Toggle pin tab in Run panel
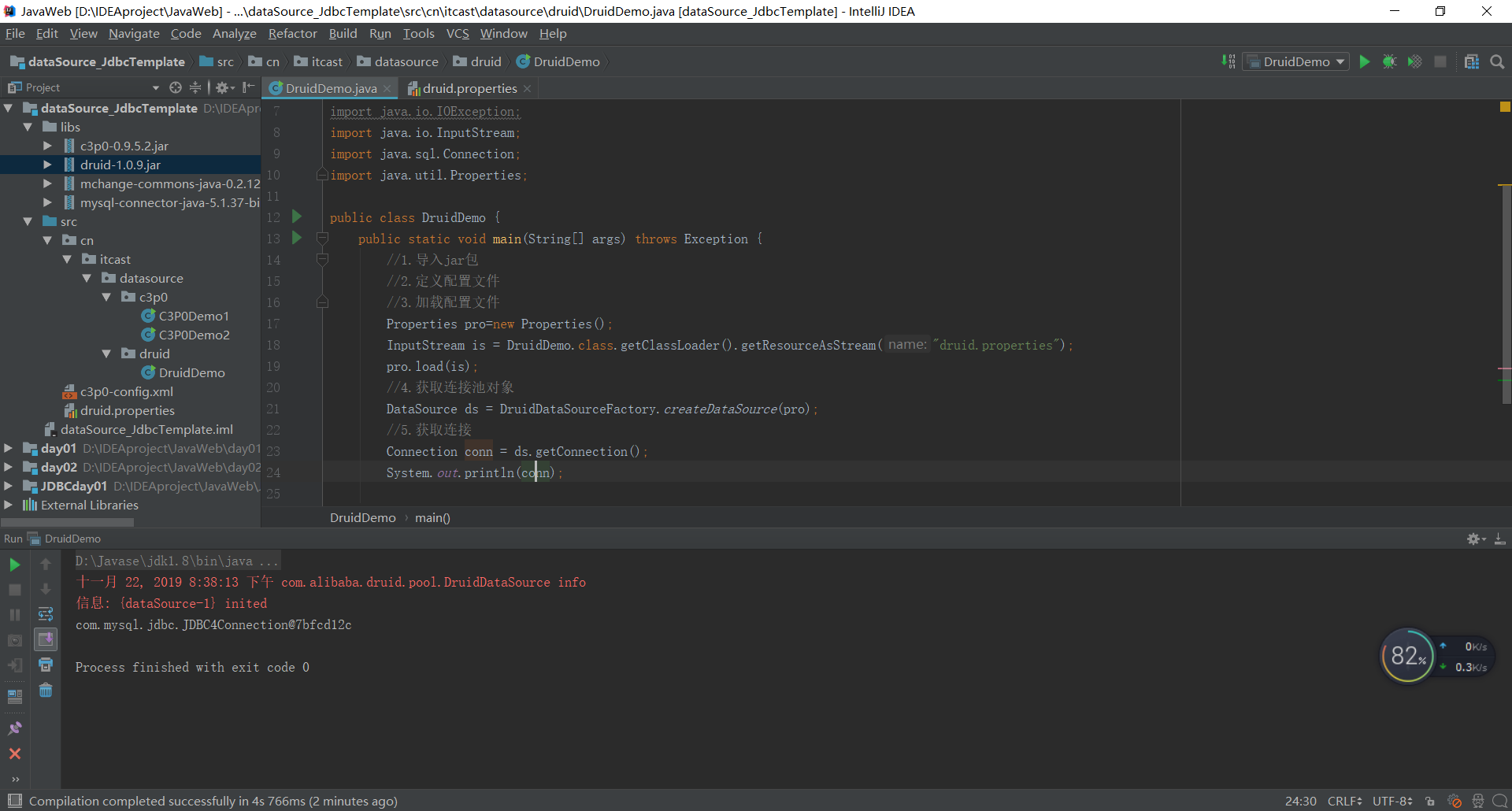Screen dimensions: 1512x811 (x=14, y=728)
